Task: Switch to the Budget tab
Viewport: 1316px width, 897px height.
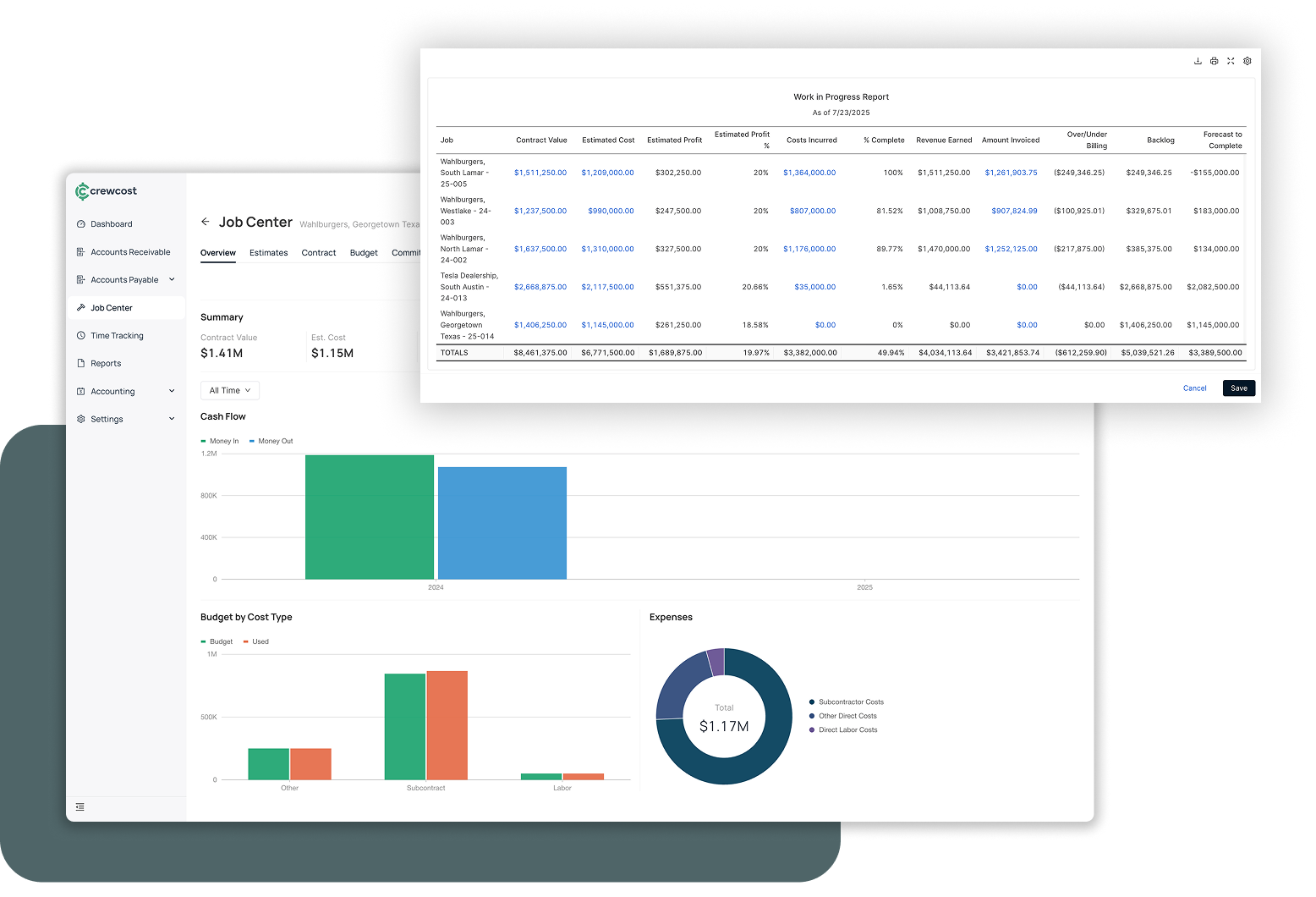Action: pyautogui.click(x=364, y=253)
